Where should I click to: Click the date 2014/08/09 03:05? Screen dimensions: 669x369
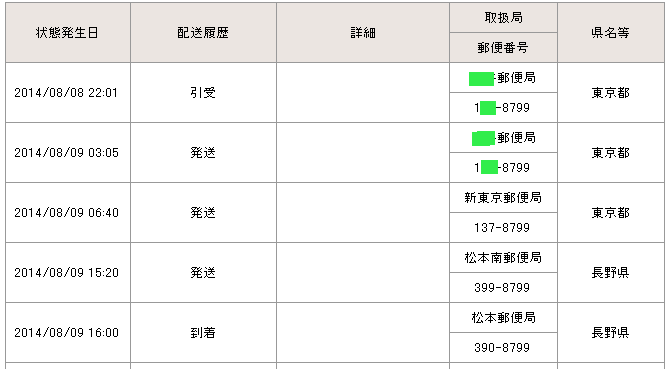click(66, 153)
